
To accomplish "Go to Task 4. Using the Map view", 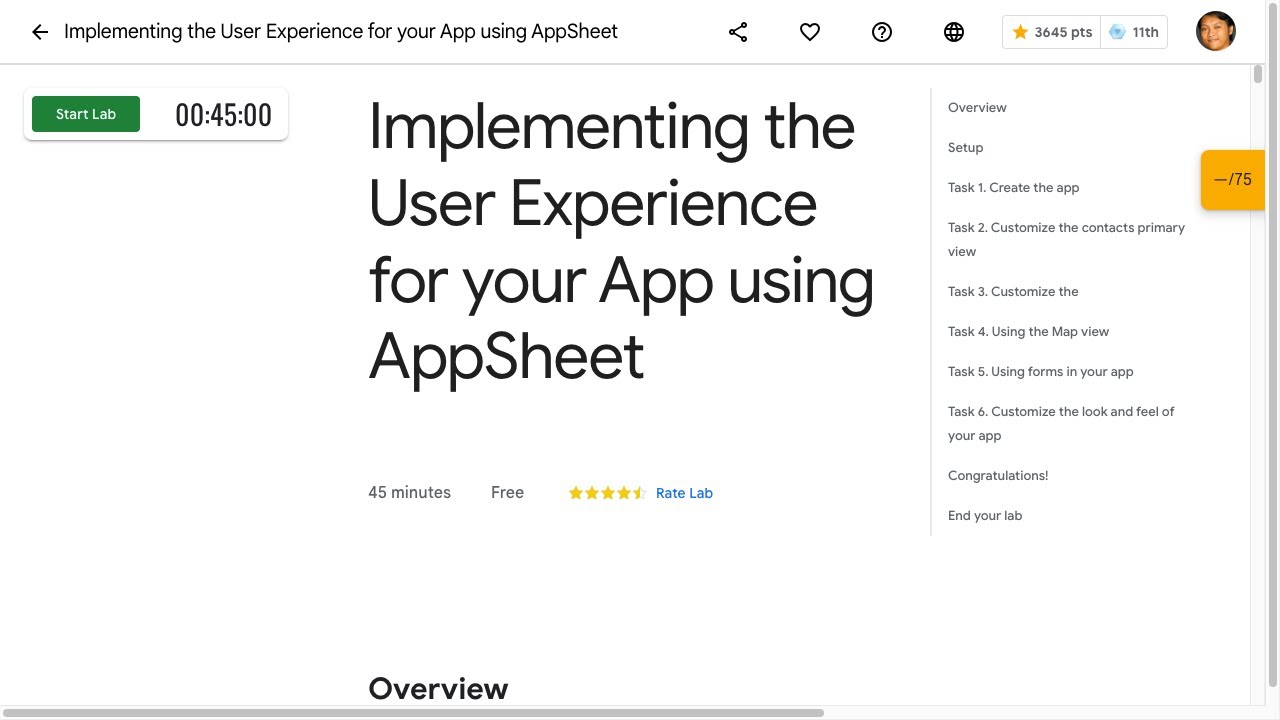I will click(1028, 331).
